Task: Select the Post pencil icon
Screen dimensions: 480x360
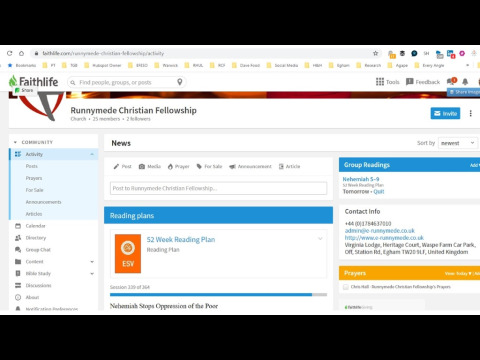Action: [116, 166]
